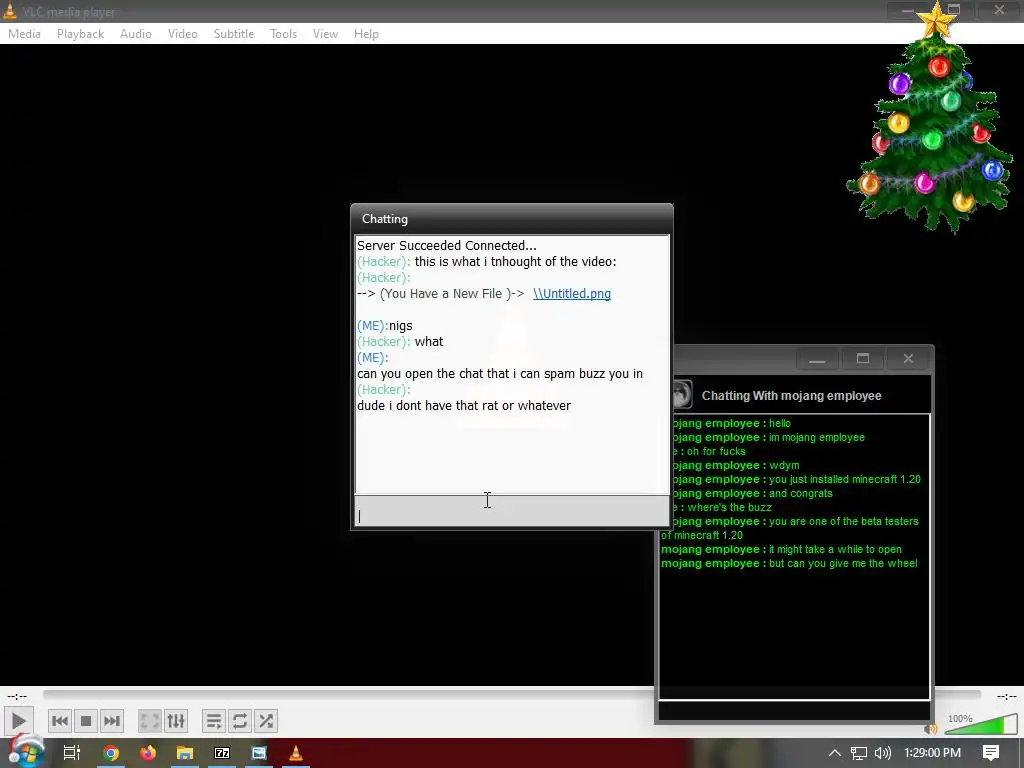Open the Media menu

coord(24,34)
